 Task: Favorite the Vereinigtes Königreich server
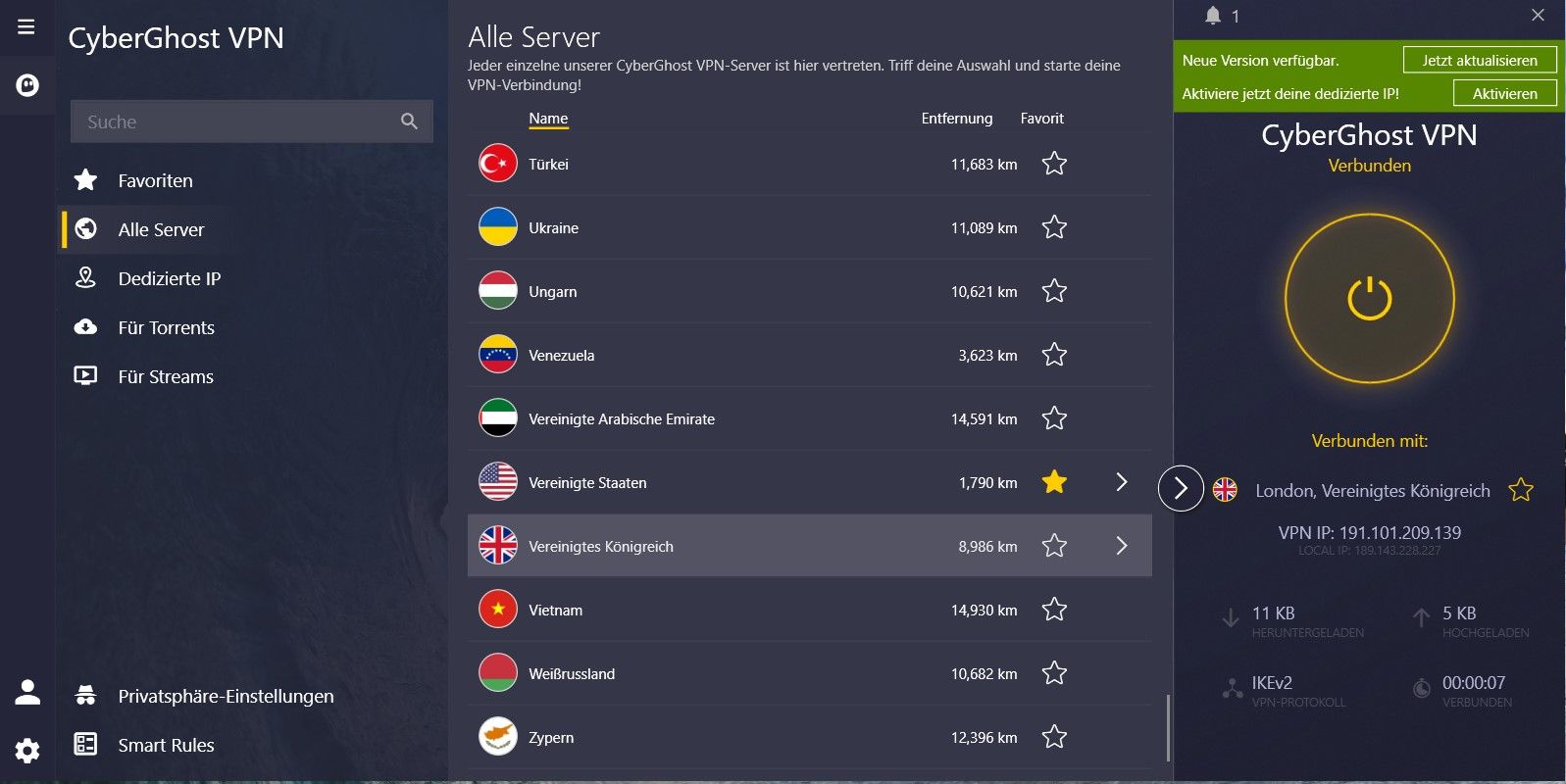click(x=1054, y=546)
